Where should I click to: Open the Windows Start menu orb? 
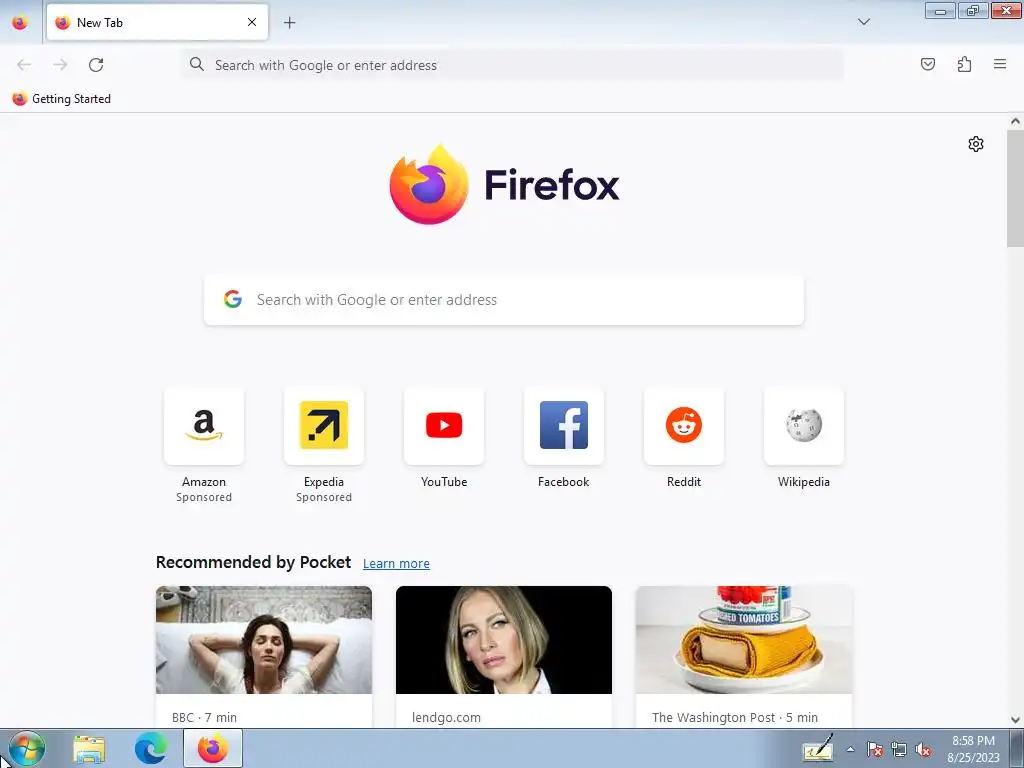[27, 748]
